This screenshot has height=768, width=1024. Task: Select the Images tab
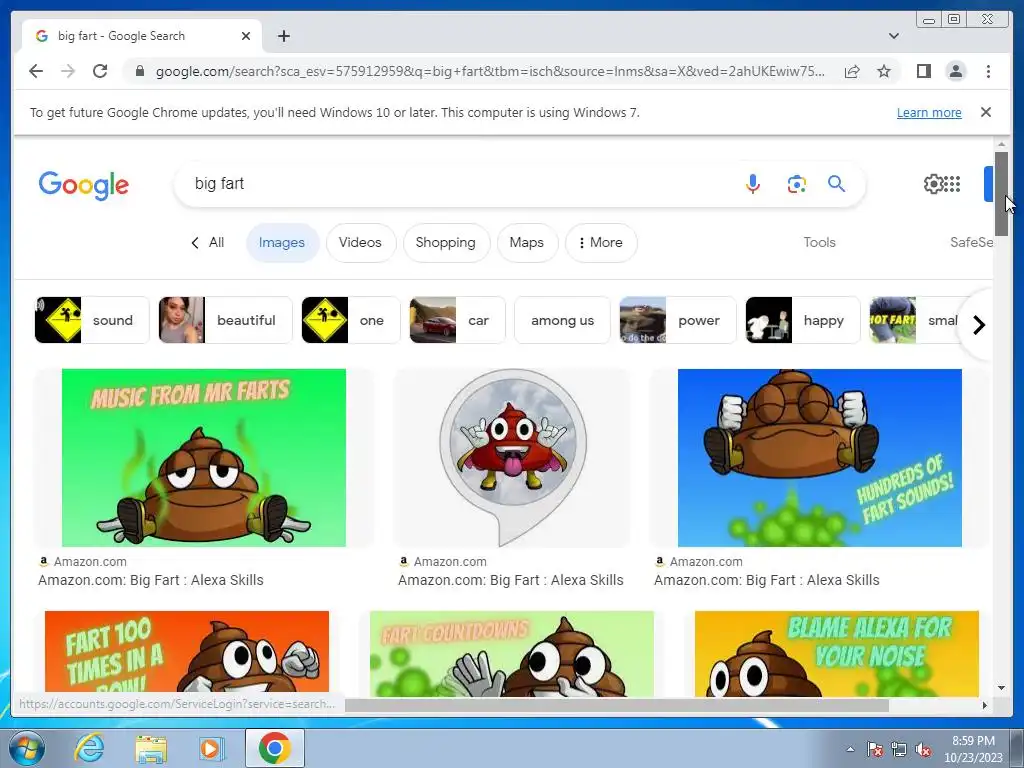pyautogui.click(x=282, y=242)
